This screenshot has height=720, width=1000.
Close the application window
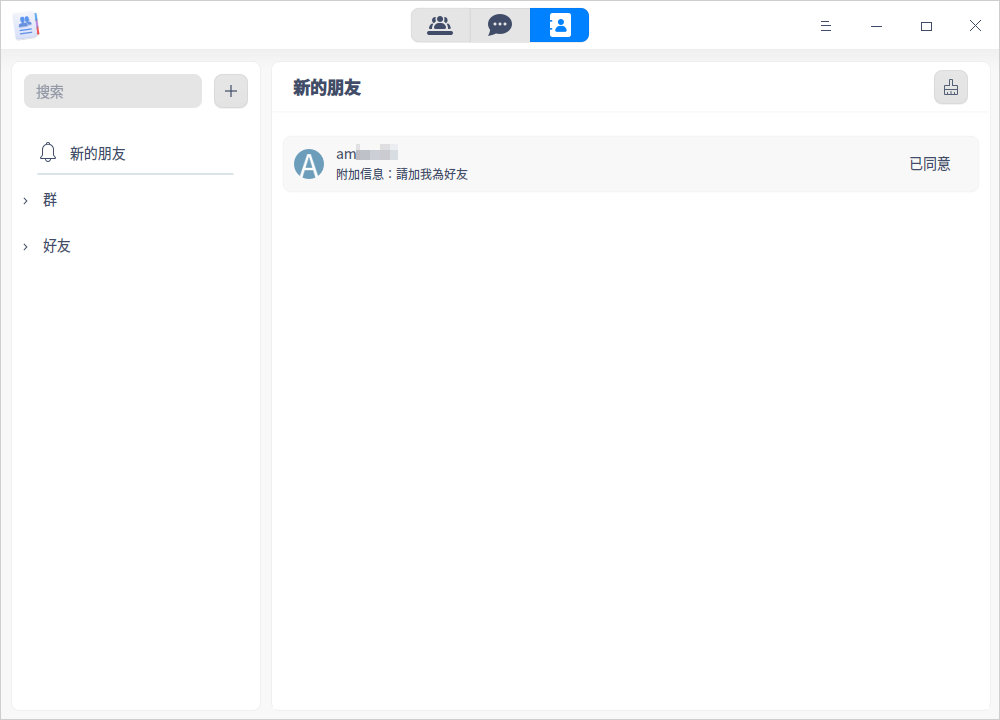pyautogui.click(x=975, y=26)
